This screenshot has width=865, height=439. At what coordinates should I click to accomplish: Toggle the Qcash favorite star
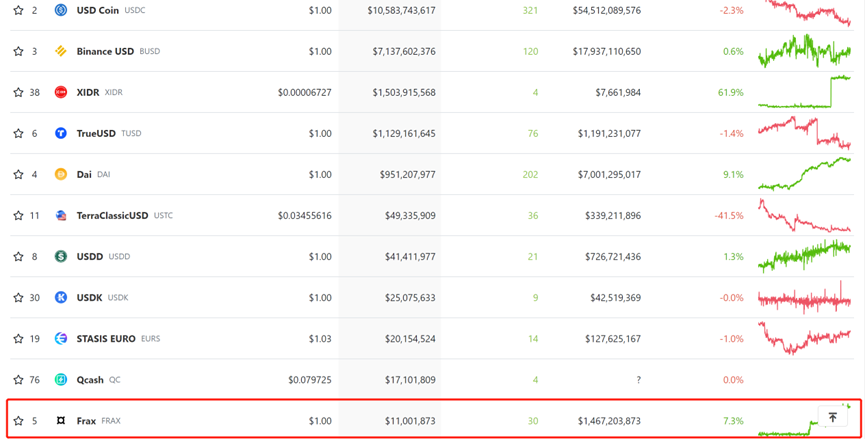[18, 380]
